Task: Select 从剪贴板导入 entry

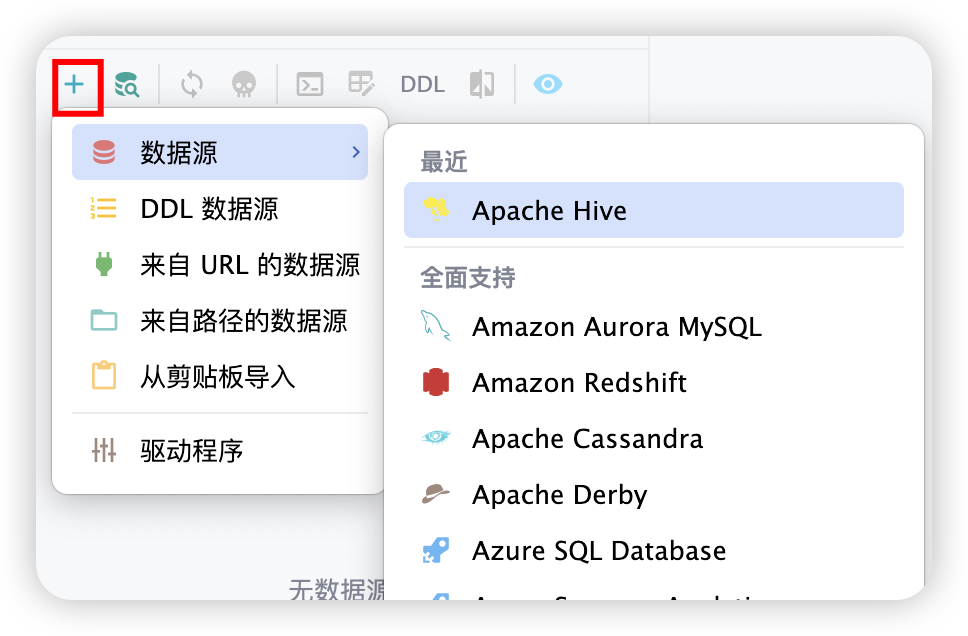Action: (220, 377)
